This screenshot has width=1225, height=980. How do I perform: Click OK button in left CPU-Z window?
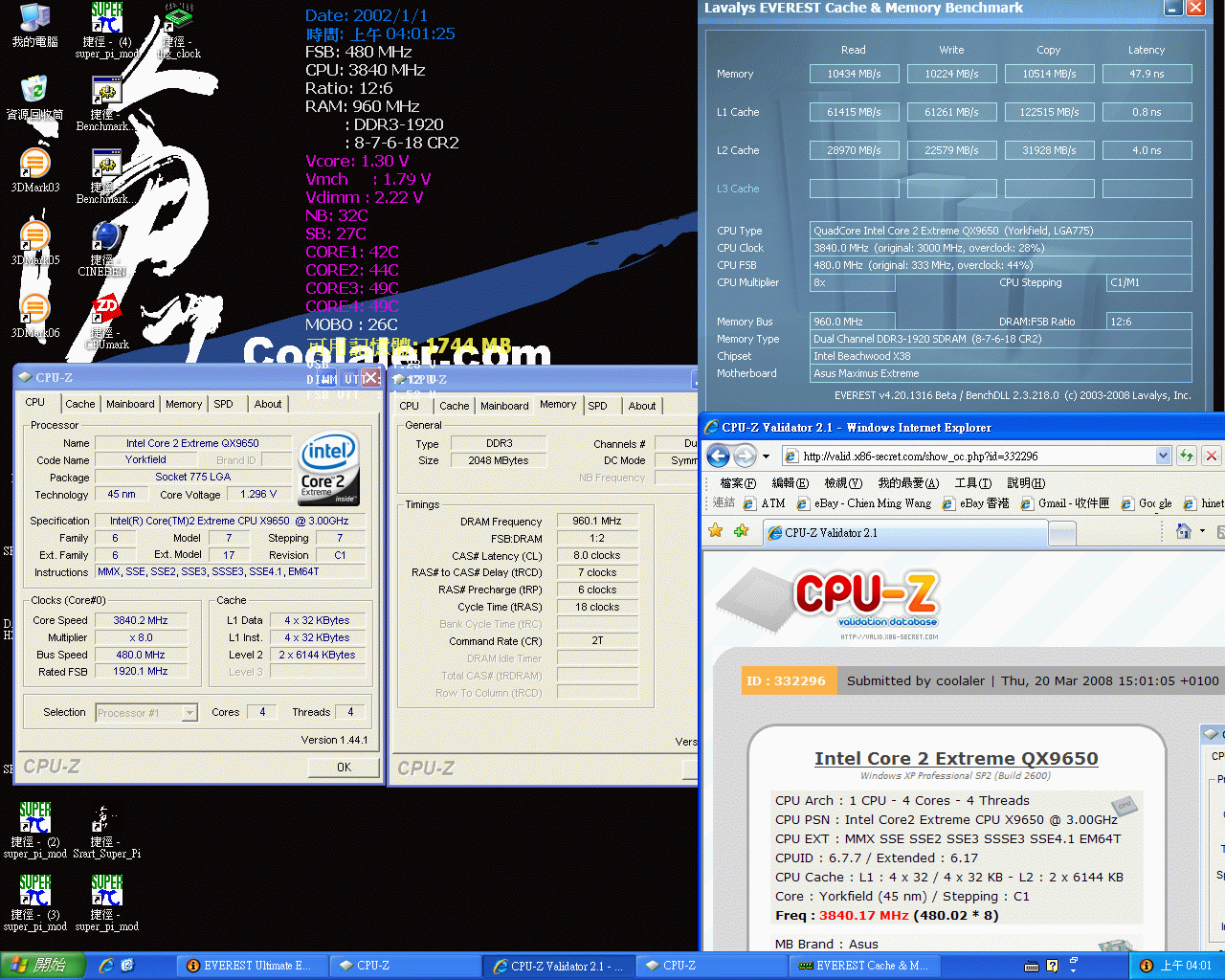(344, 768)
